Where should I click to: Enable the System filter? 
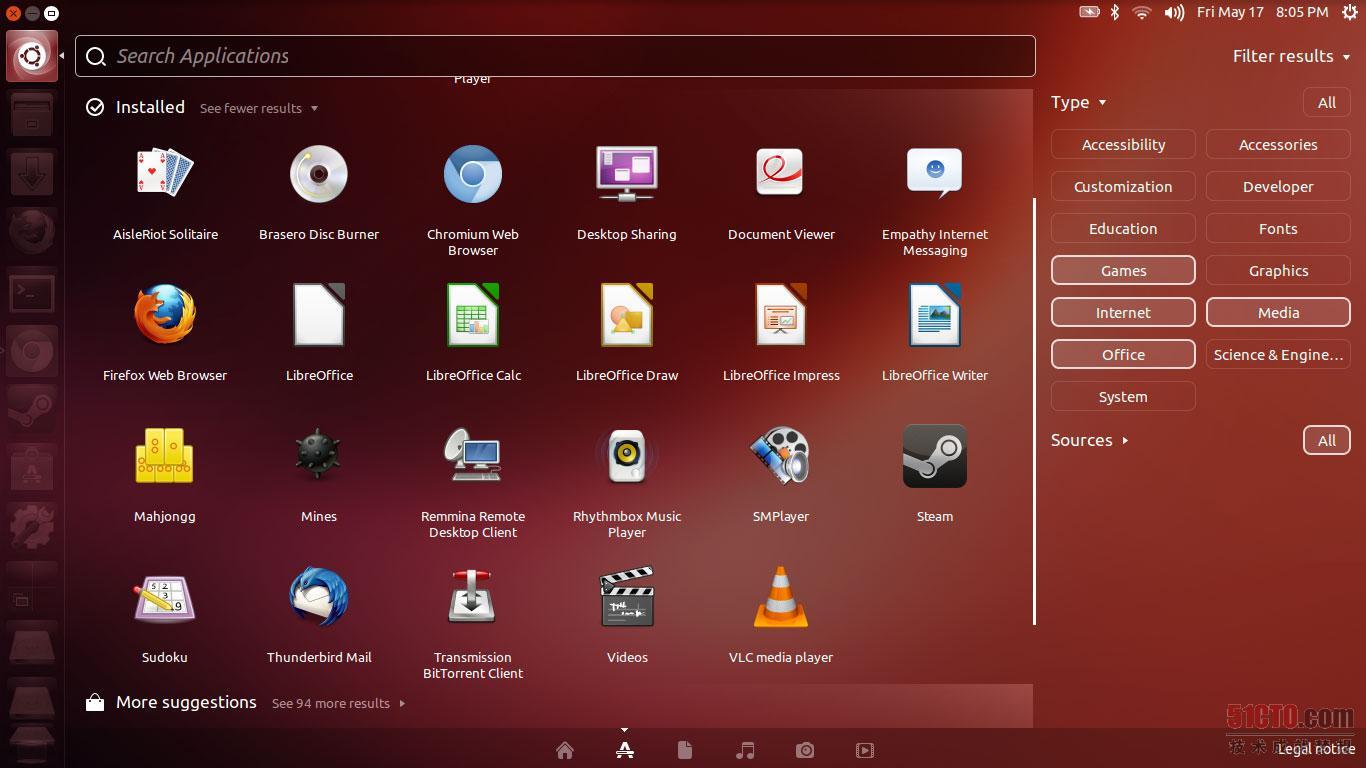1123,397
